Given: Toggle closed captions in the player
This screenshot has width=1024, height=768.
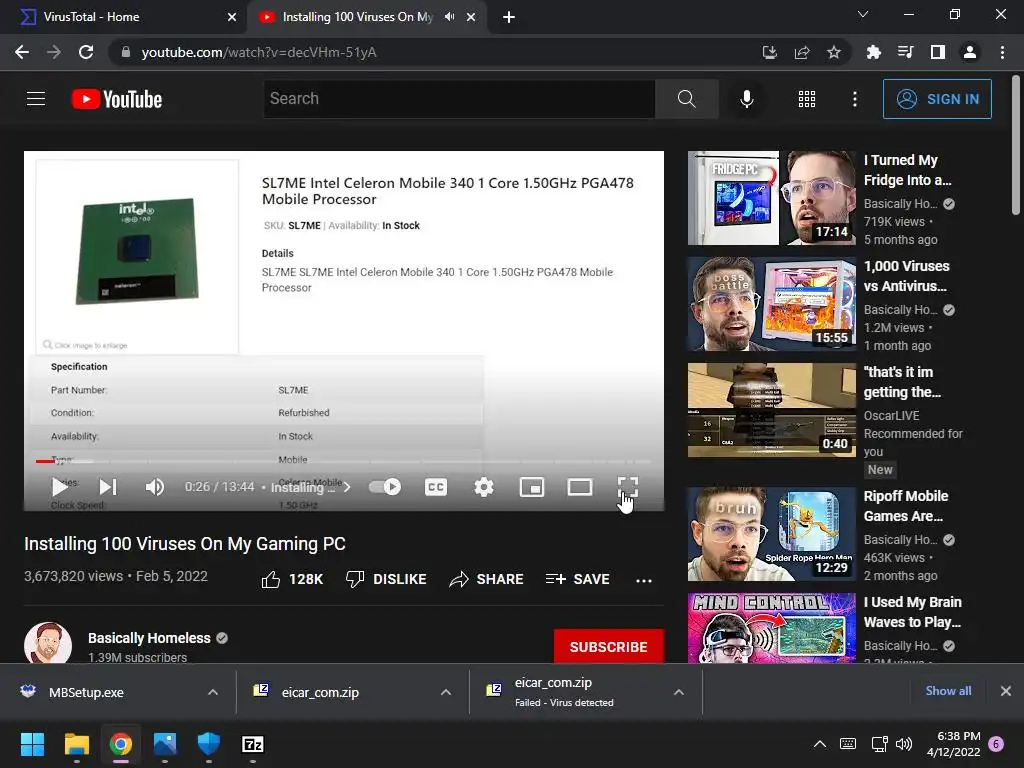Looking at the screenshot, I should pos(436,487).
